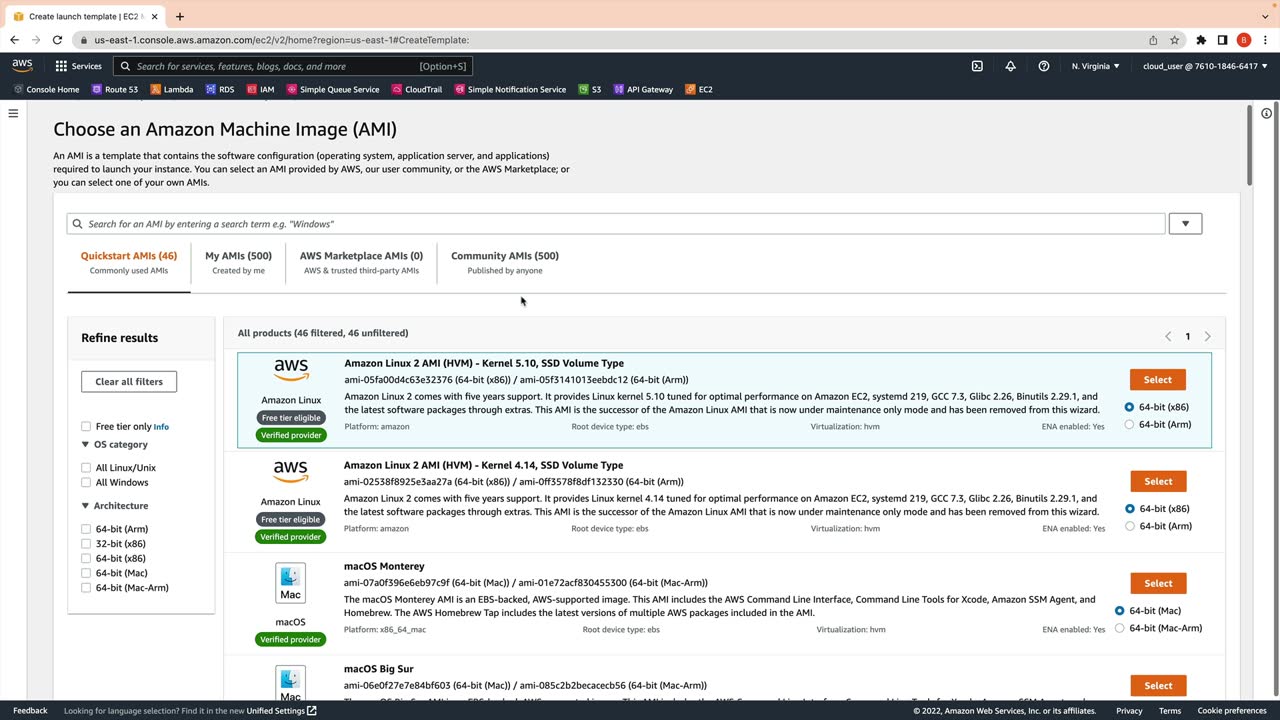This screenshot has width=1280, height=720.
Task: Clear all filters in Refine results
Action: click(129, 381)
